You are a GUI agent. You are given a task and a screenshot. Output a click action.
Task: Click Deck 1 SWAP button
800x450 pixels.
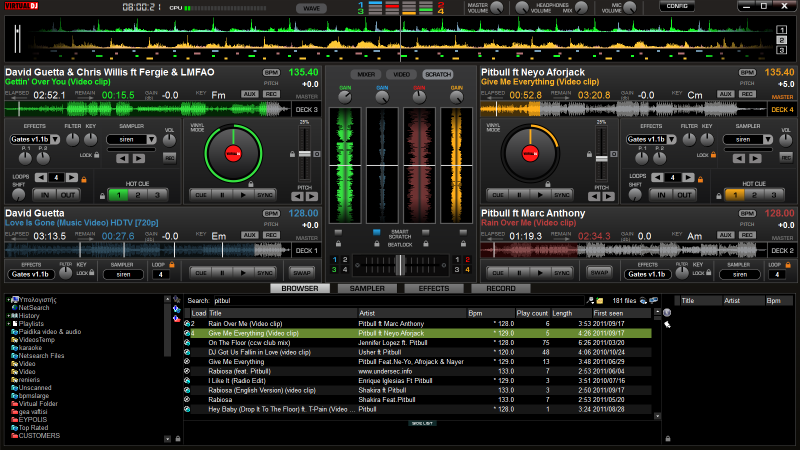point(302,273)
